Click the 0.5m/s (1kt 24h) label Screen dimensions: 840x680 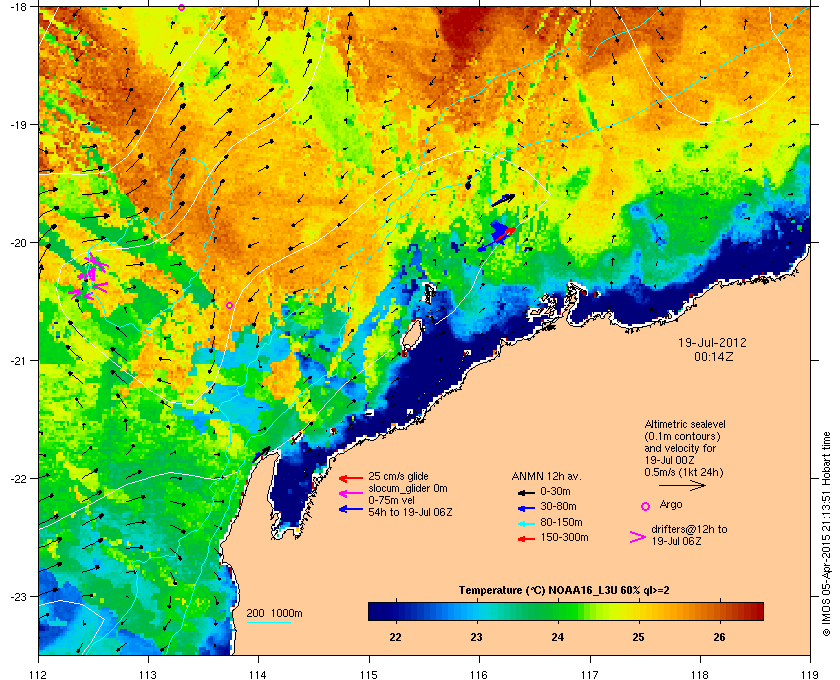(684, 472)
